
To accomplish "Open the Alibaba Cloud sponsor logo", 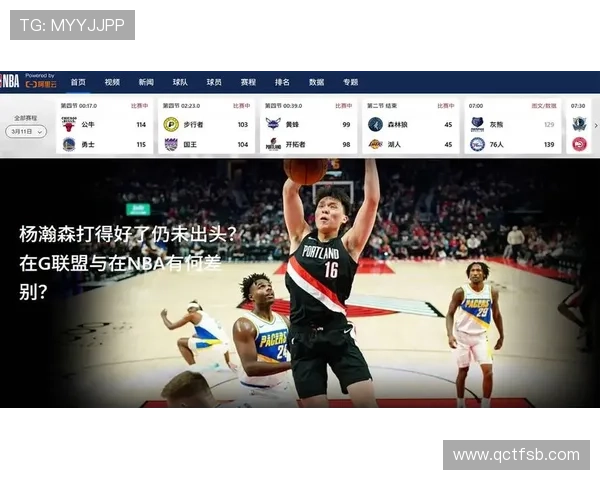I will pyautogui.click(x=41, y=82).
